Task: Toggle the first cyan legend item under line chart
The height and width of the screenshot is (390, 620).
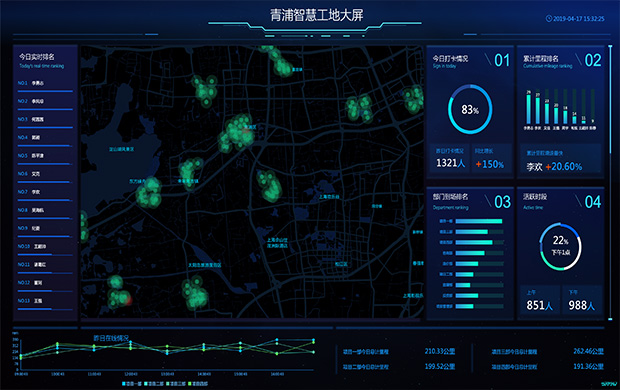Action: coord(132,384)
